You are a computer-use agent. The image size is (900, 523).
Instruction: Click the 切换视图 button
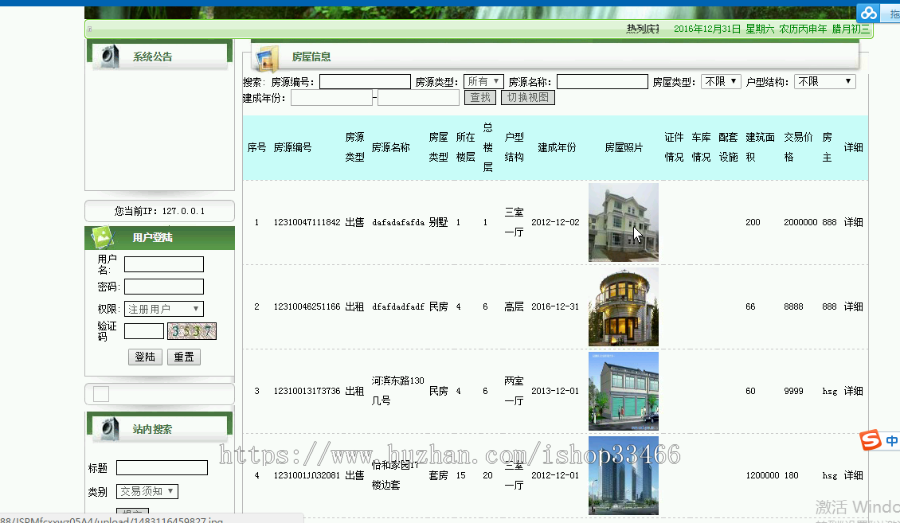click(x=527, y=98)
